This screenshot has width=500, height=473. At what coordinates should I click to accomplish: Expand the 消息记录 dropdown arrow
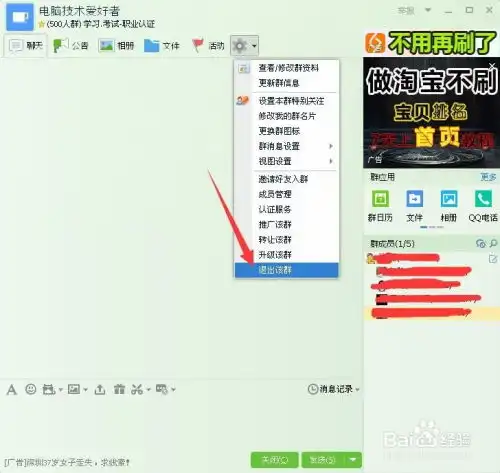point(357,389)
